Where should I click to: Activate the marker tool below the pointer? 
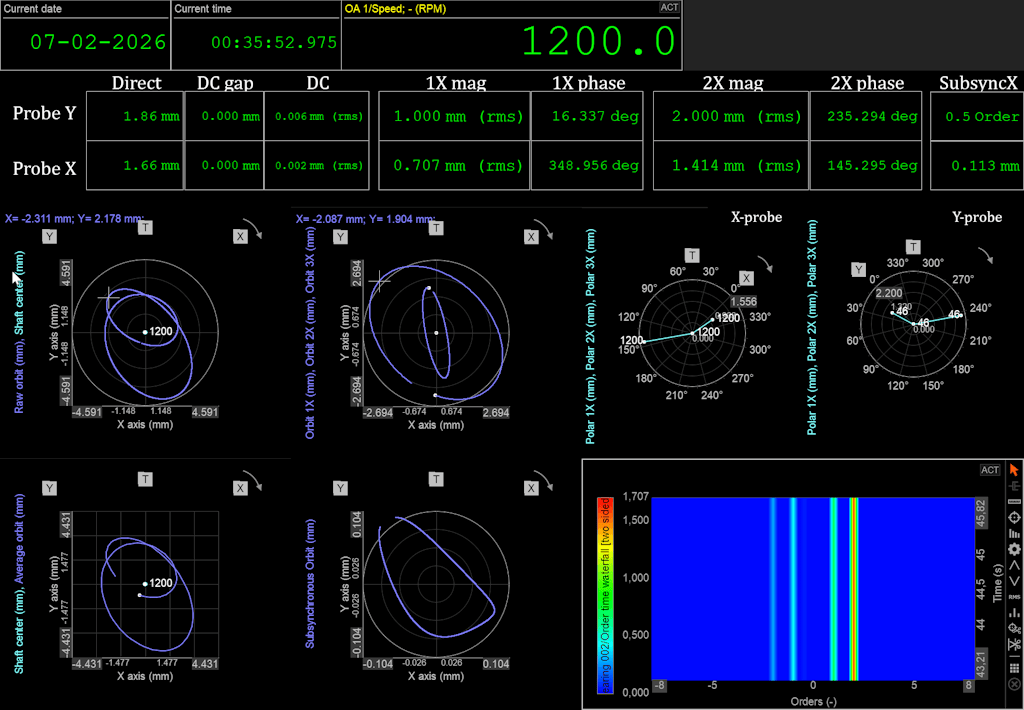[x=1014, y=486]
